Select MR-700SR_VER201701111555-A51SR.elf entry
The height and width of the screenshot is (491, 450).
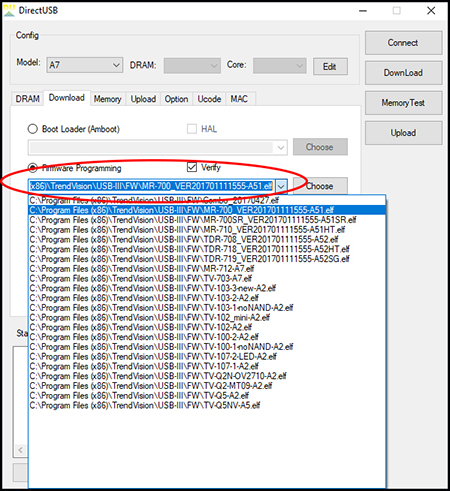click(207, 220)
